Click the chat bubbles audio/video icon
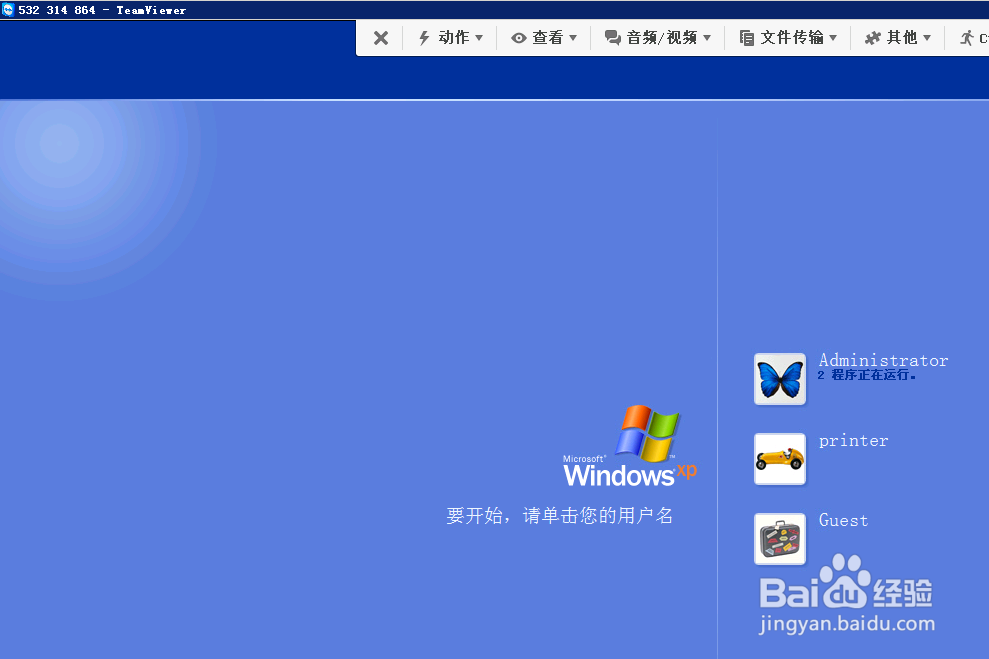 tap(612, 38)
